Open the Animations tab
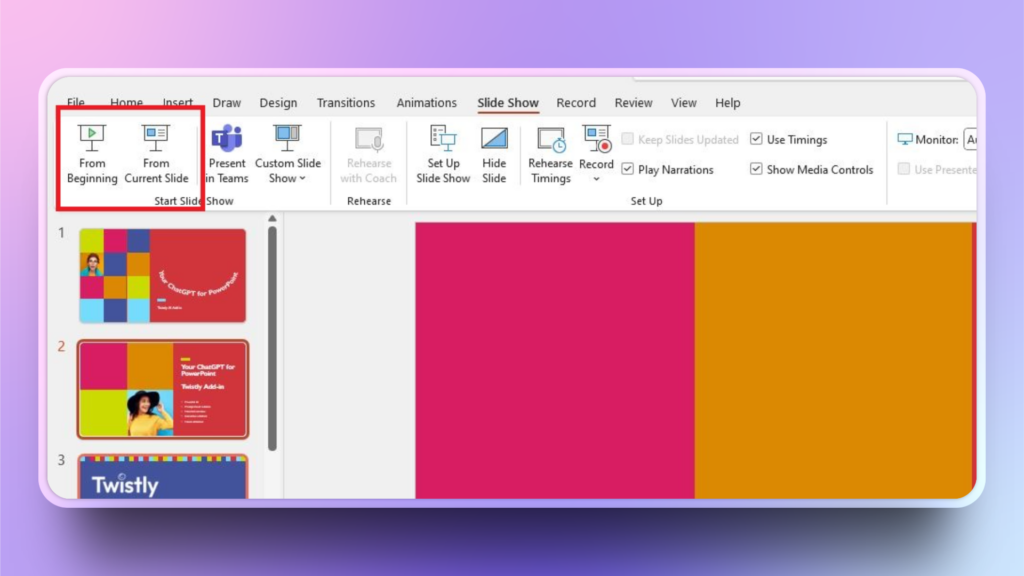 point(426,103)
